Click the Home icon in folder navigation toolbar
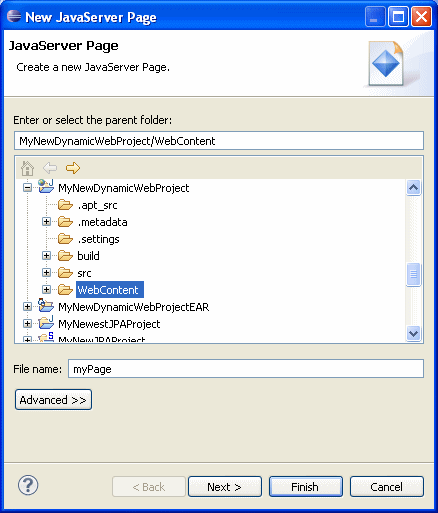 point(27,168)
